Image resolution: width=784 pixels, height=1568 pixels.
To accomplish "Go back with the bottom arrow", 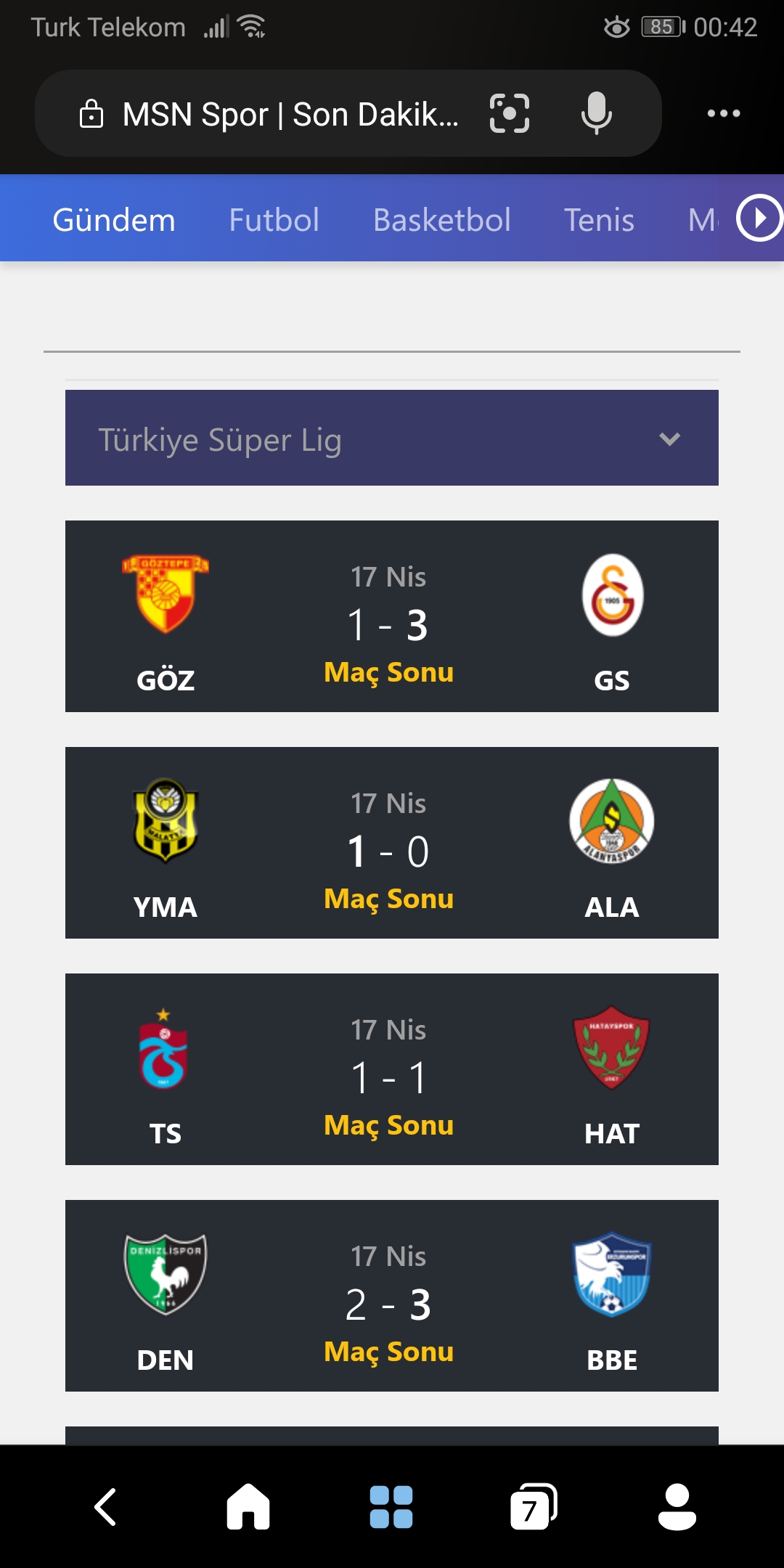I will tap(106, 1507).
